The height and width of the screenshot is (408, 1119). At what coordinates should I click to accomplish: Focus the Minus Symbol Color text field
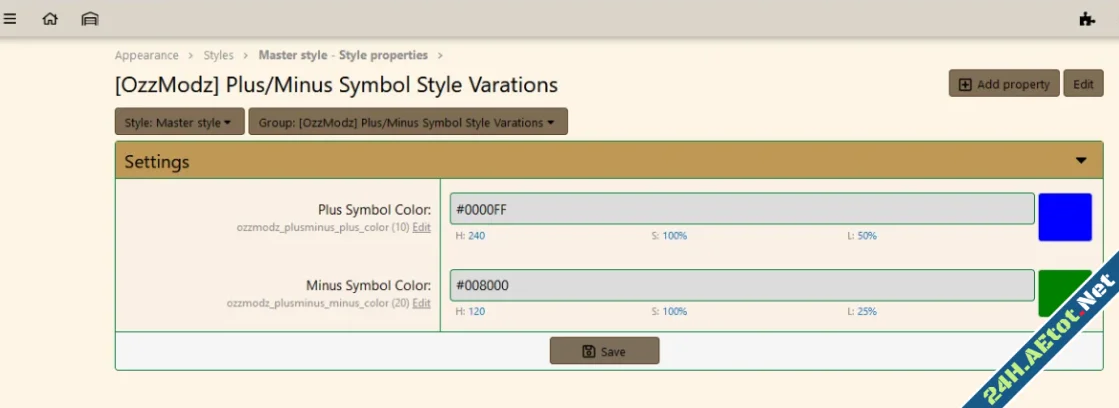click(741, 285)
